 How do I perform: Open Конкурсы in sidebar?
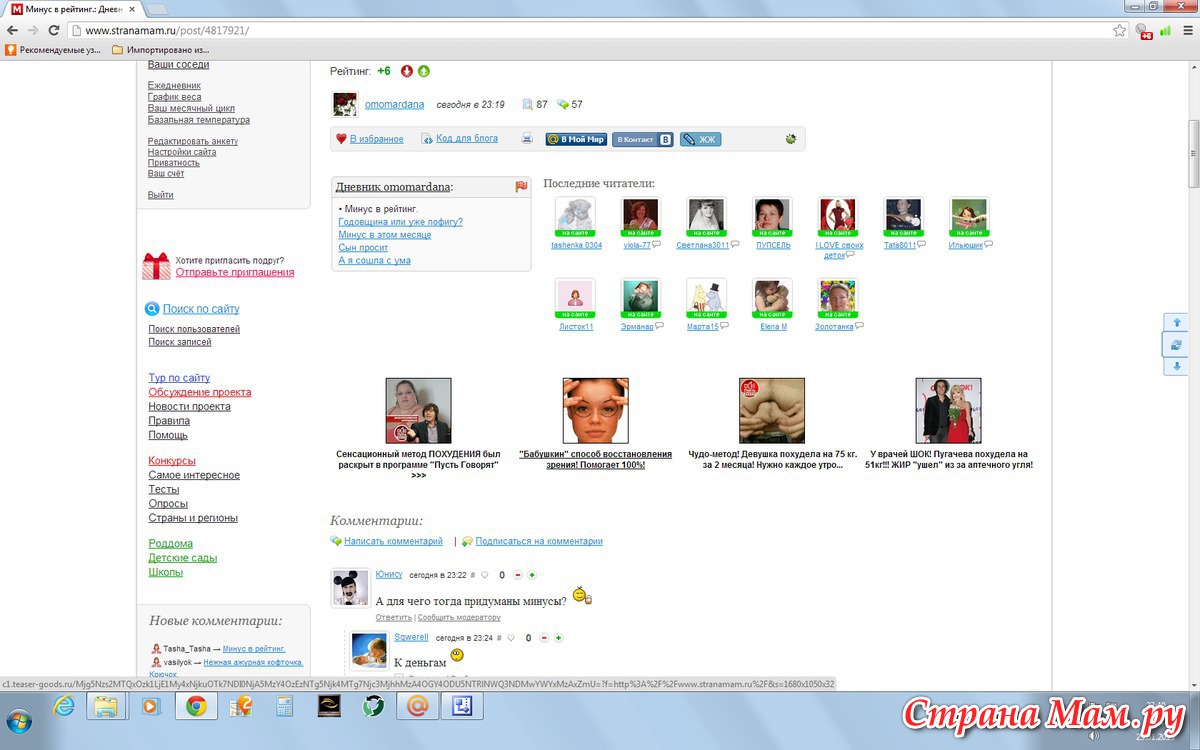click(172, 461)
